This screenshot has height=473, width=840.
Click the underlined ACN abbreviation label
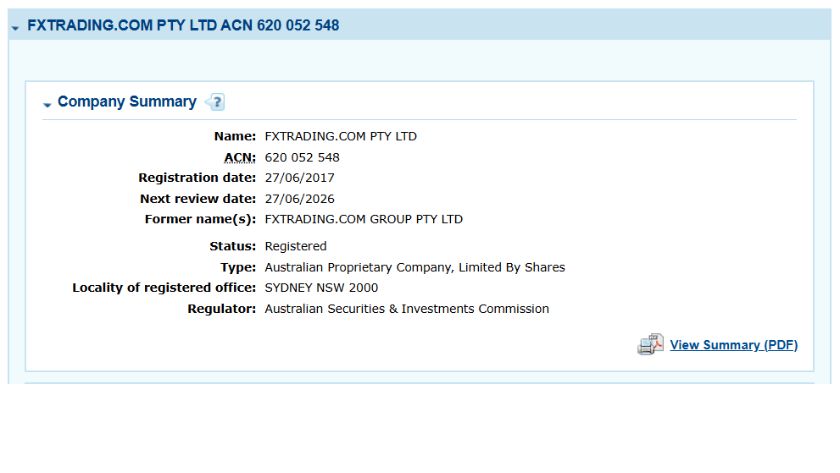click(240, 157)
